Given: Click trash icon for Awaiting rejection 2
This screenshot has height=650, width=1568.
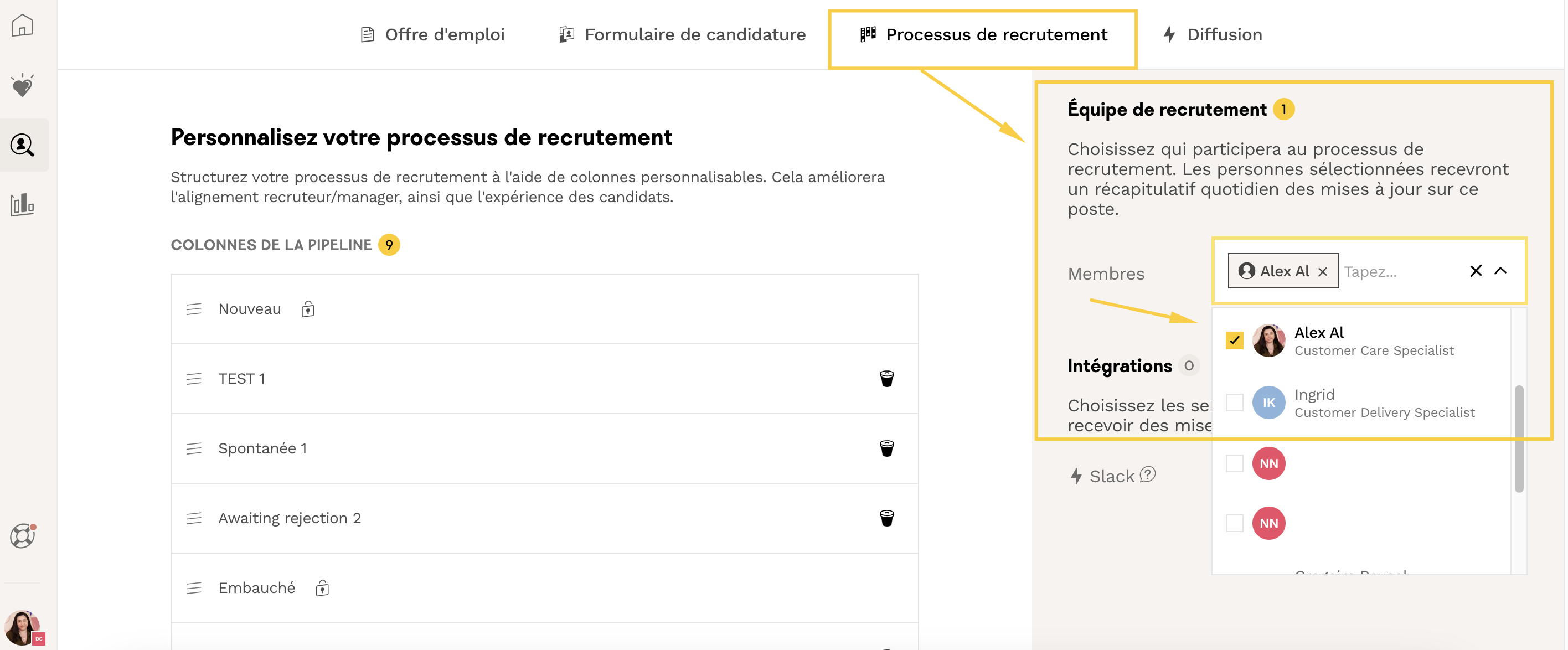Looking at the screenshot, I should pyautogui.click(x=886, y=518).
